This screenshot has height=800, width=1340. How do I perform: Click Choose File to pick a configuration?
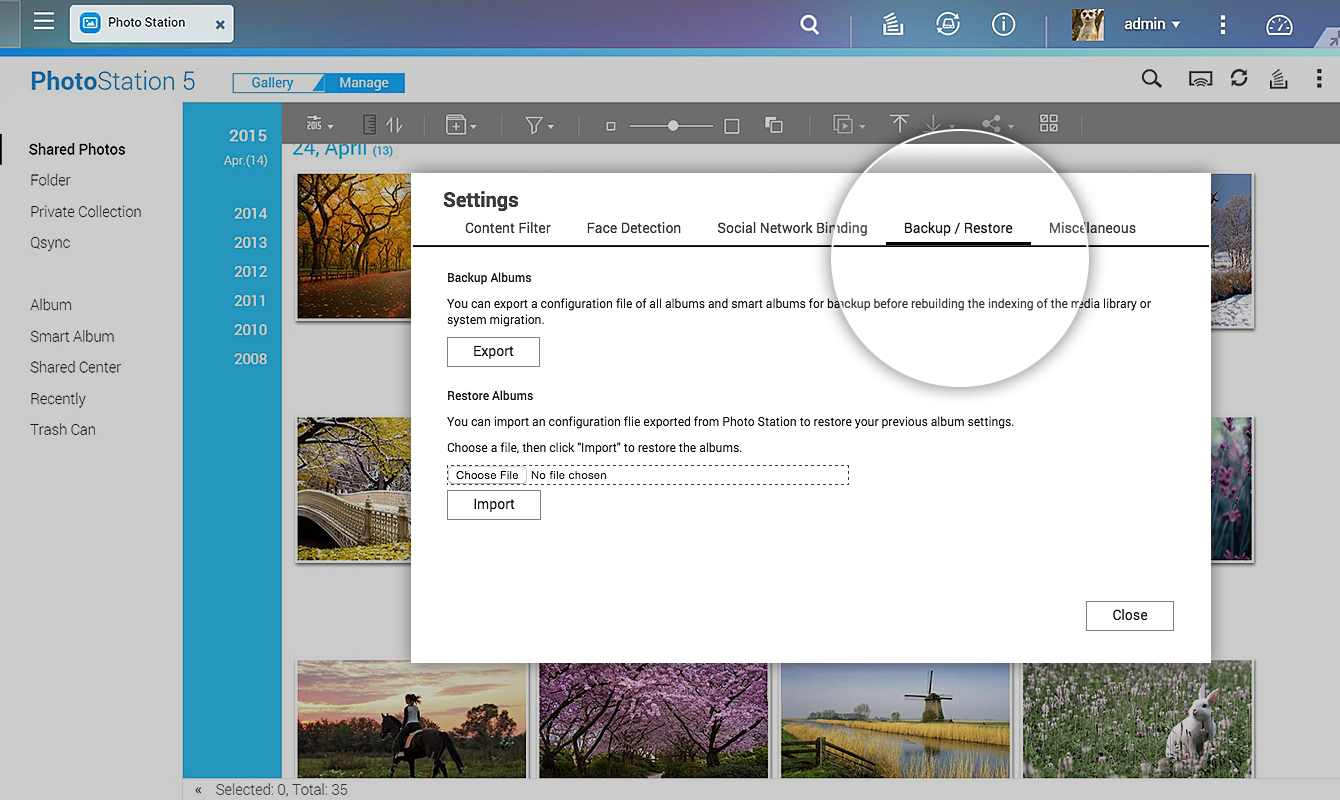pyautogui.click(x=487, y=475)
